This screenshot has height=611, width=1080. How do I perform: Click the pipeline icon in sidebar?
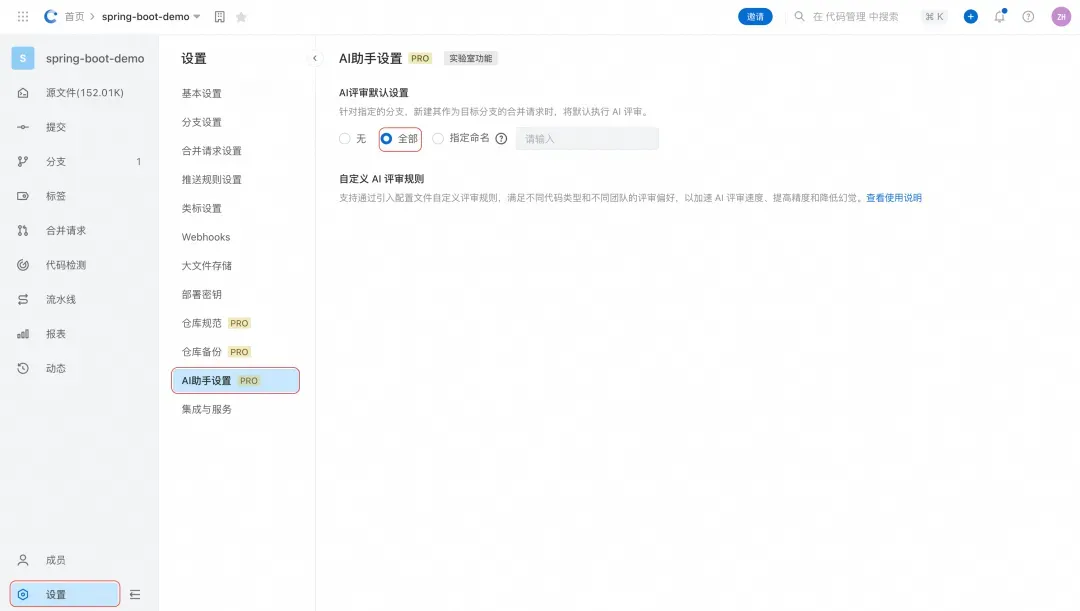(x=23, y=300)
